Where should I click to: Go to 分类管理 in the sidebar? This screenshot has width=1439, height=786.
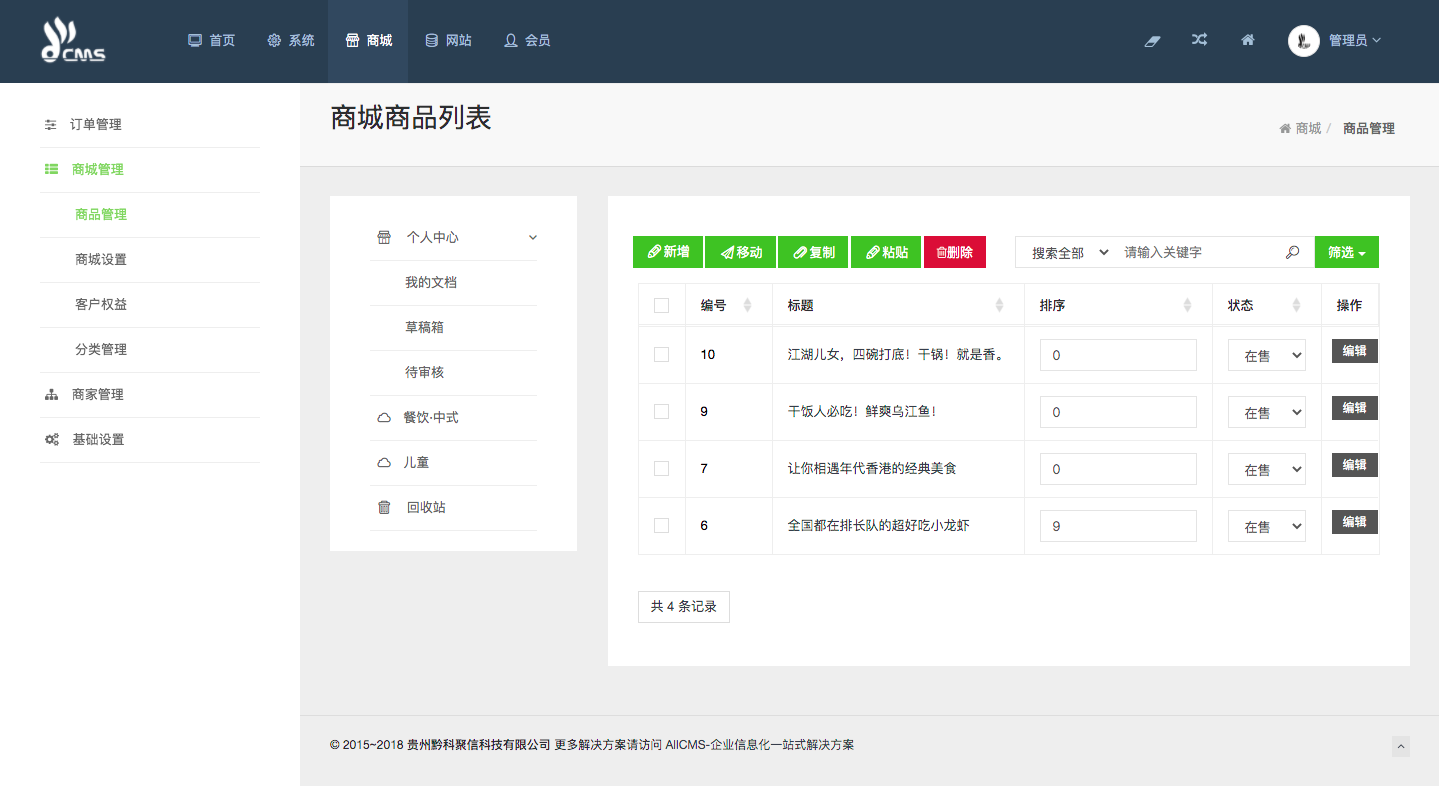coord(101,350)
